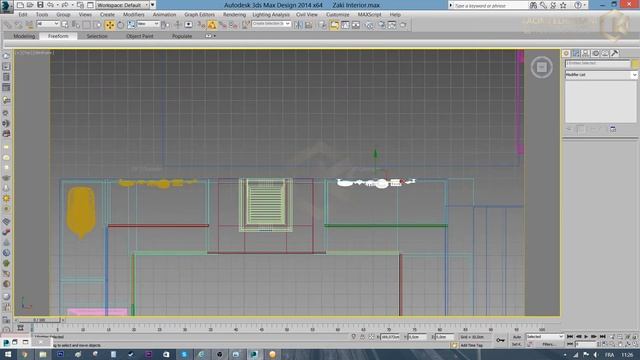The width and height of the screenshot is (640, 360).
Task: Select the Select and Rotate tool
Action: click(x=120, y=25)
